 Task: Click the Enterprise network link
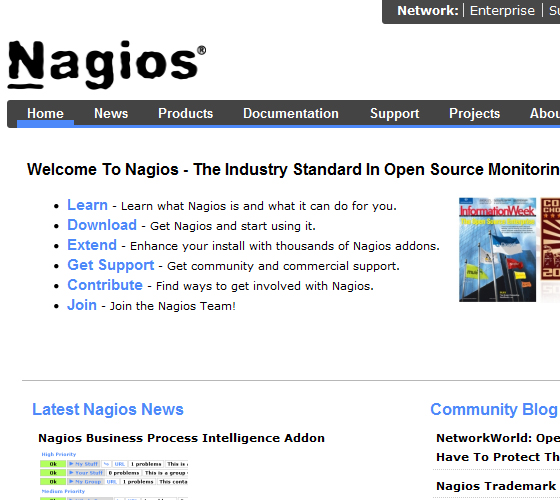(502, 11)
